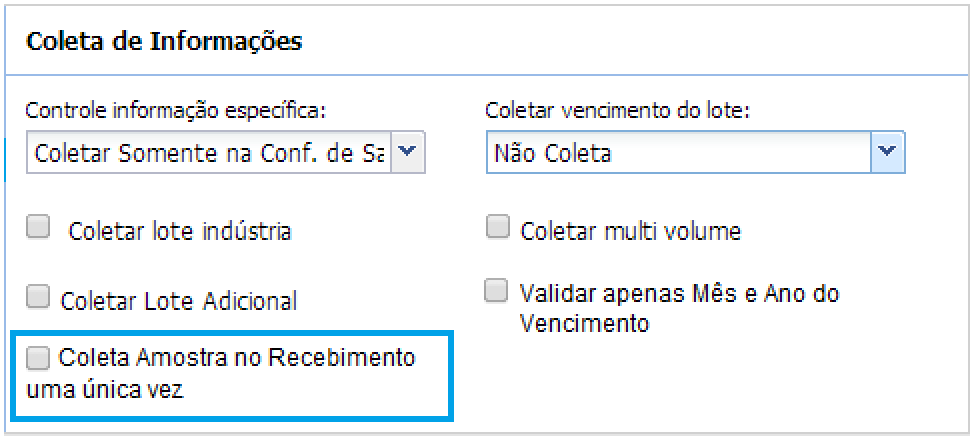Tick the Coletar lote indústria checkbox
Screen dimensions: 976x438
(x=38, y=229)
